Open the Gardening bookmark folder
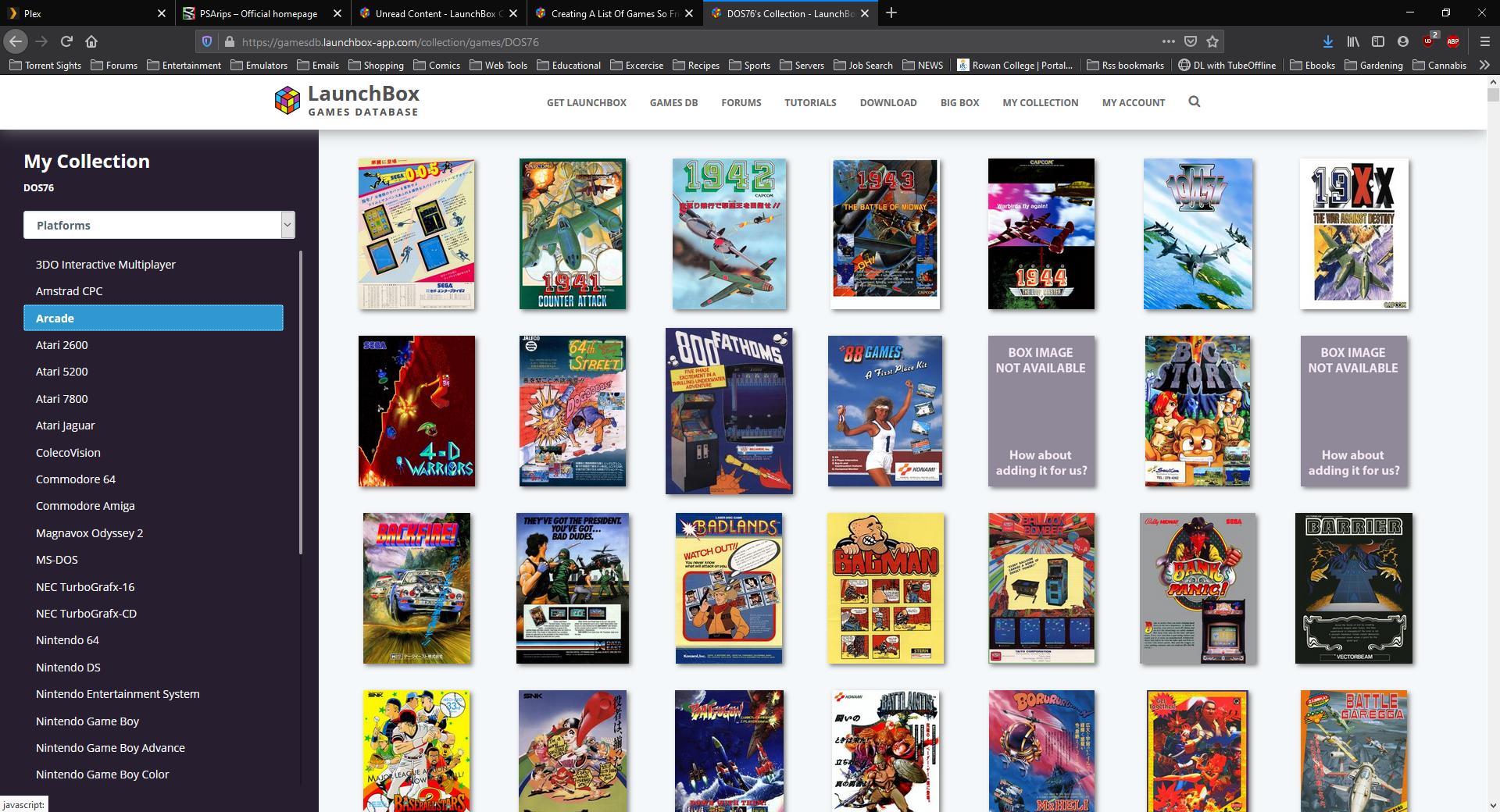The width and height of the screenshot is (1500, 812). (x=1373, y=65)
